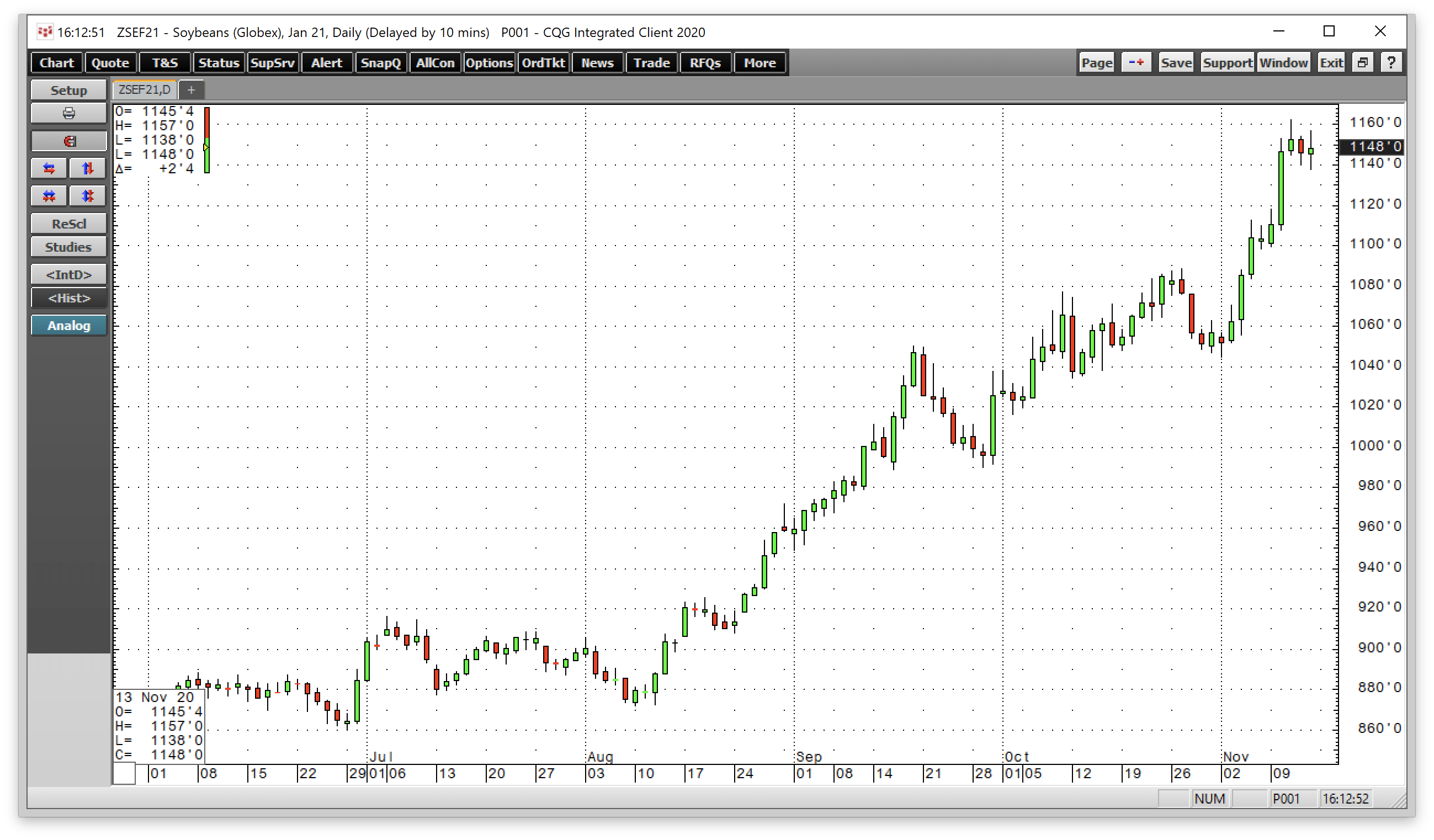Click the C= 1148'0 close value
This screenshot has height=840, width=1434.
[159, 754]
